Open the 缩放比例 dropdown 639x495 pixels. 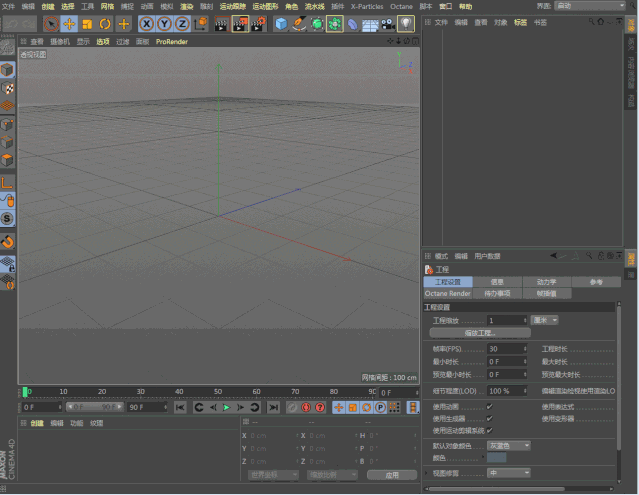point(332,475)
